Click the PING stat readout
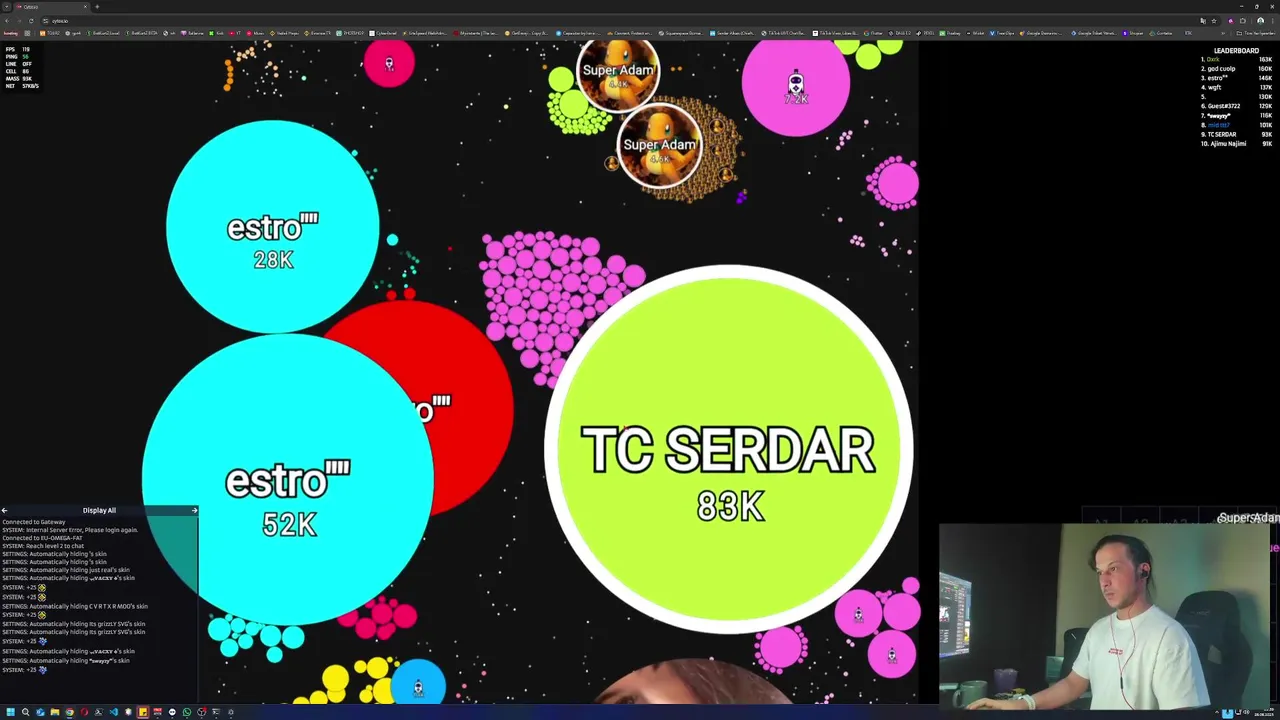Viewport: 1280px width, 720px height. click(17, 57)
